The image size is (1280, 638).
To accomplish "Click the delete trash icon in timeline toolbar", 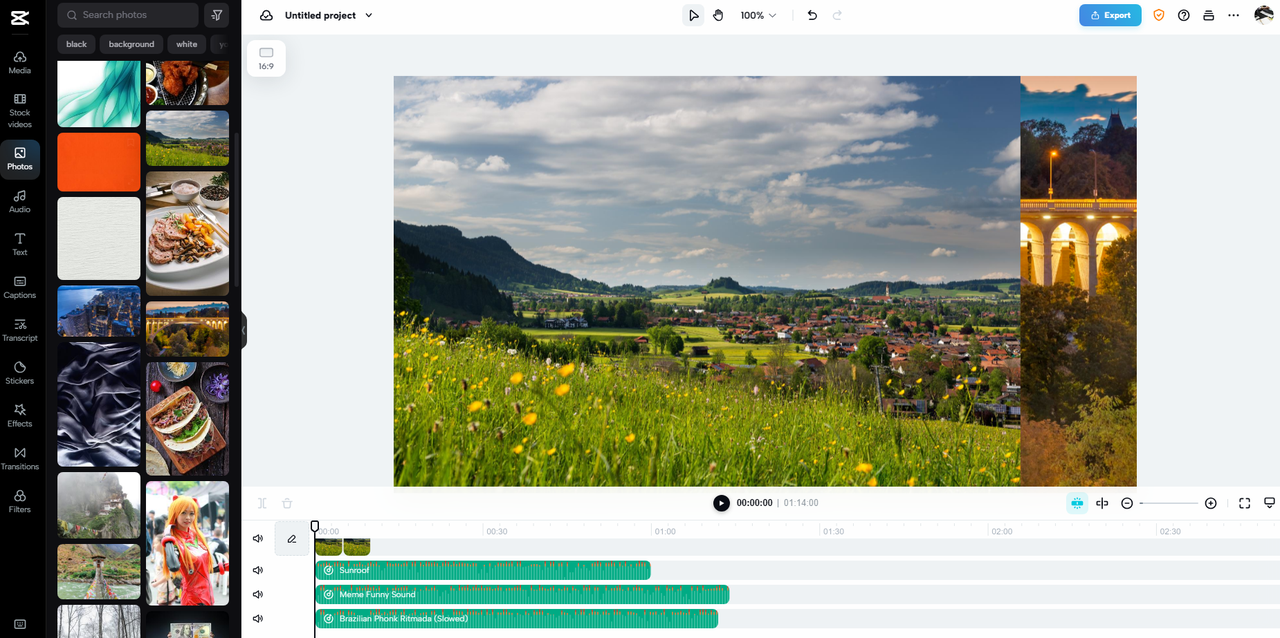I will point(287,503).
